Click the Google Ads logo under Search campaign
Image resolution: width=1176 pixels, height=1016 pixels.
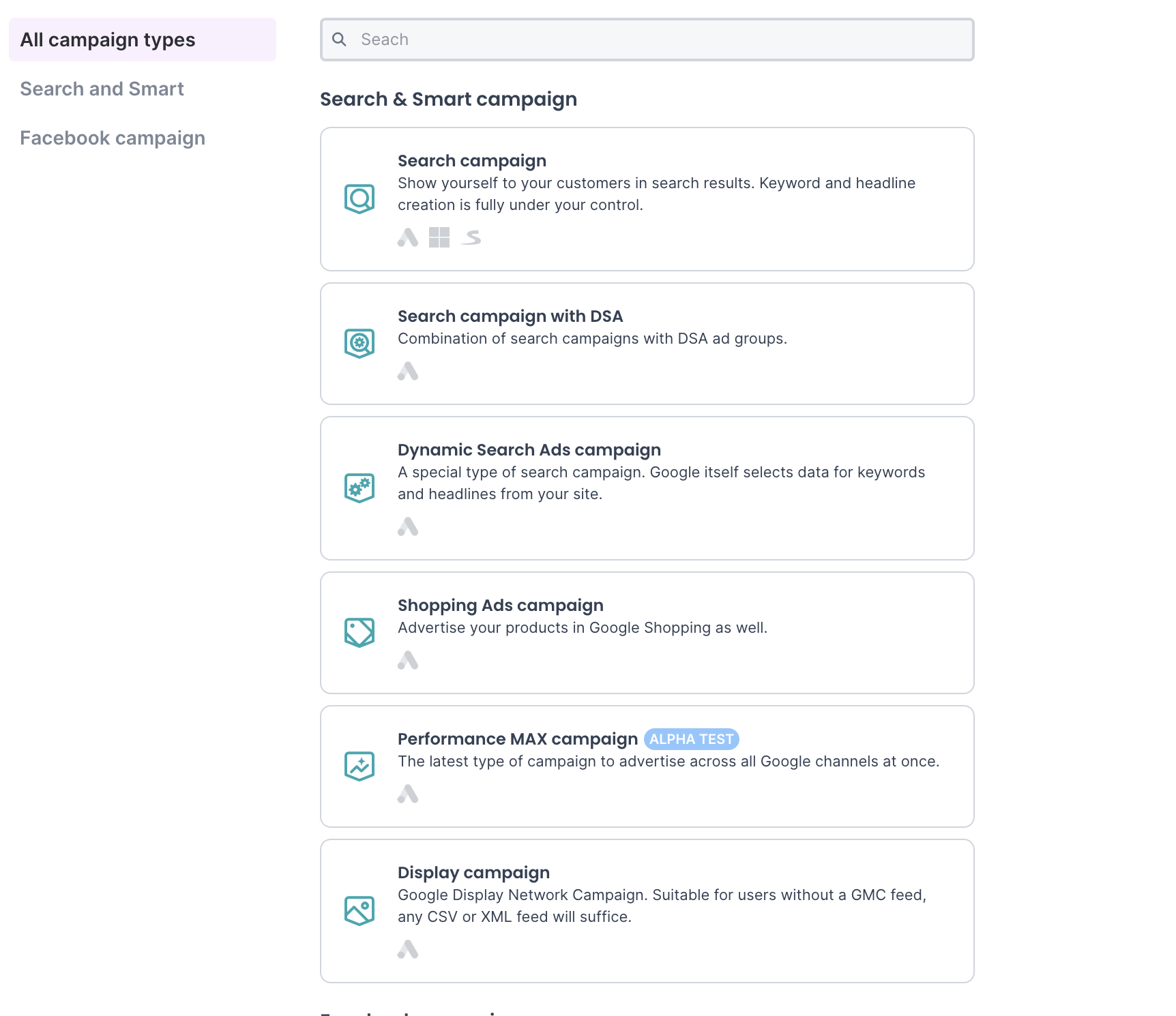click(408, 237)
